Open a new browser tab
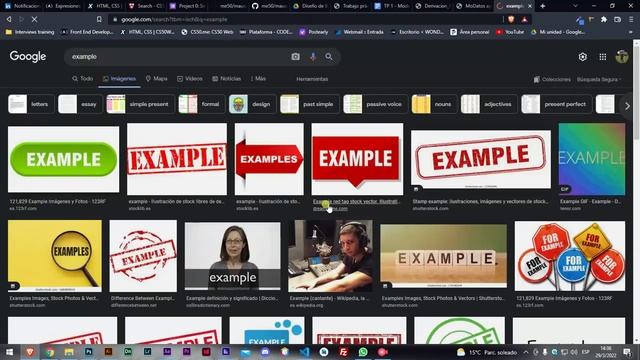The height and width of the screenshot is (360, 640). coord(542,6)
